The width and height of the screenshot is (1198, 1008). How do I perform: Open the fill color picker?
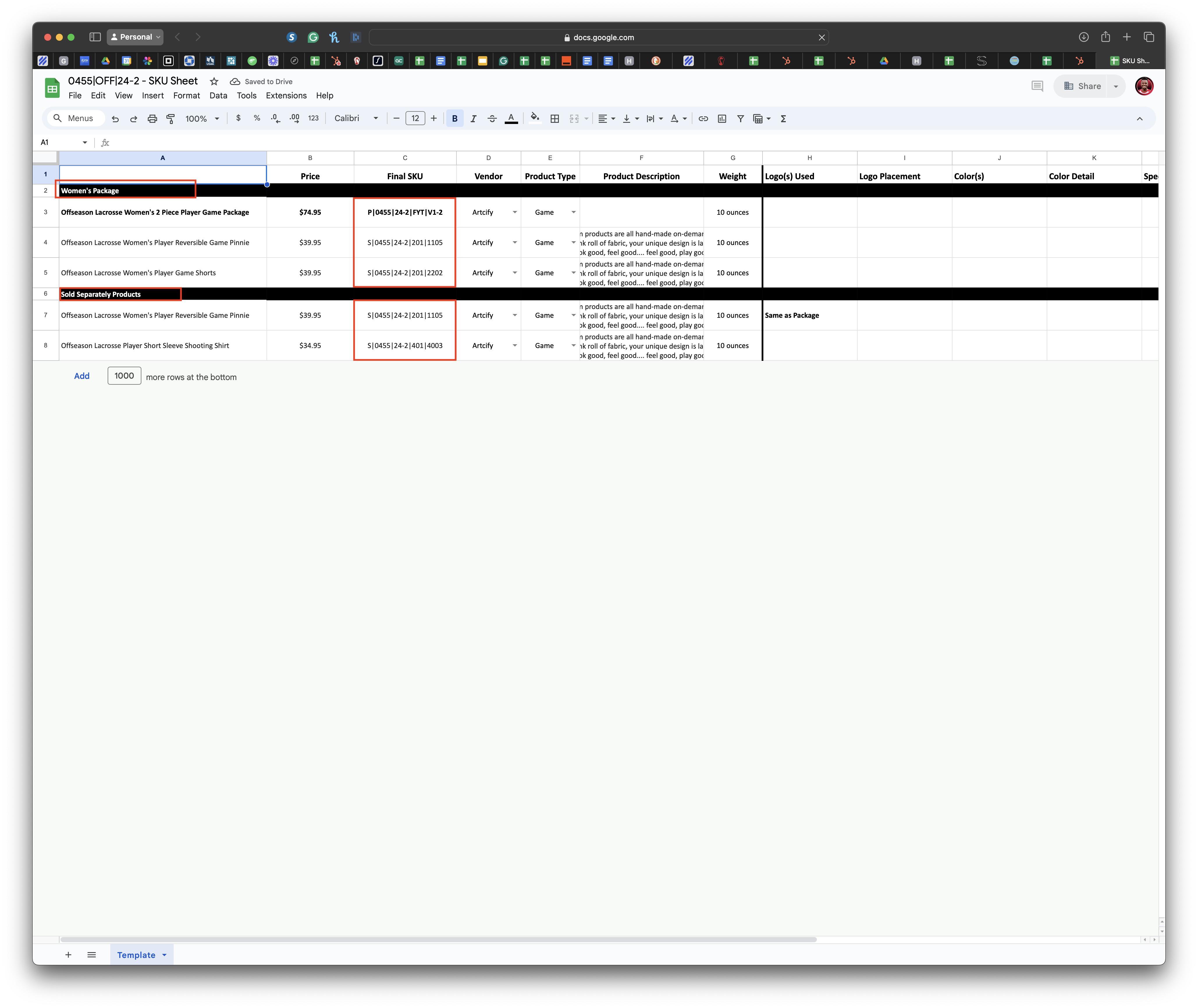pos(535,118)
